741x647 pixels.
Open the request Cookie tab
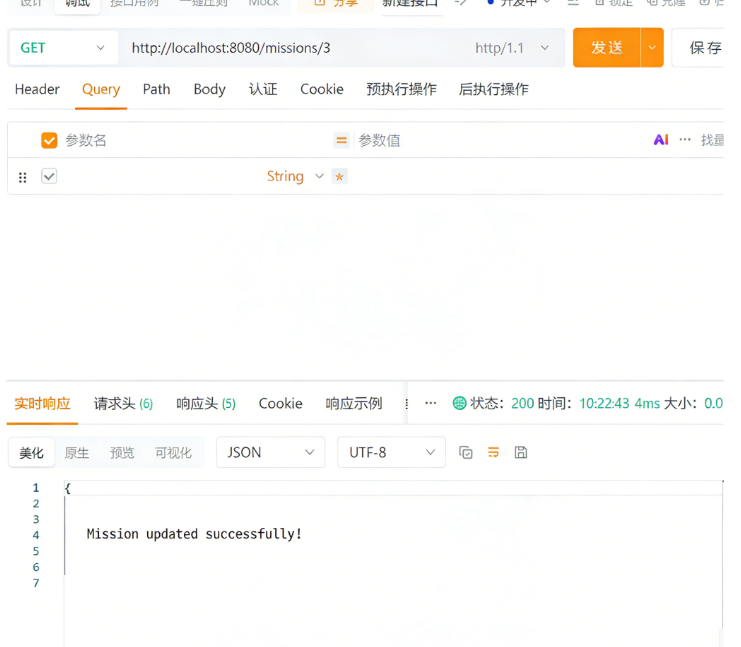pos(322,89)
